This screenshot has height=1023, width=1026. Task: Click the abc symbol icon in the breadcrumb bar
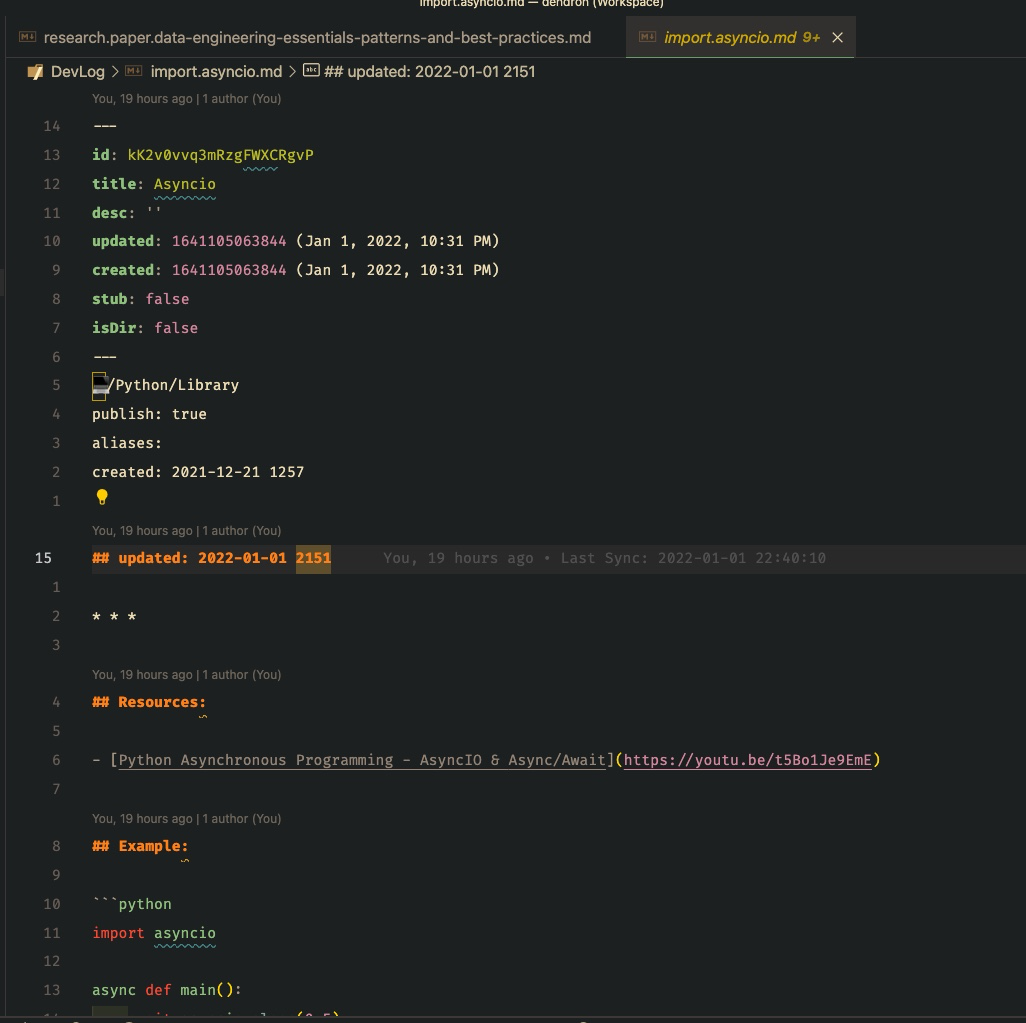coord(310,71)
